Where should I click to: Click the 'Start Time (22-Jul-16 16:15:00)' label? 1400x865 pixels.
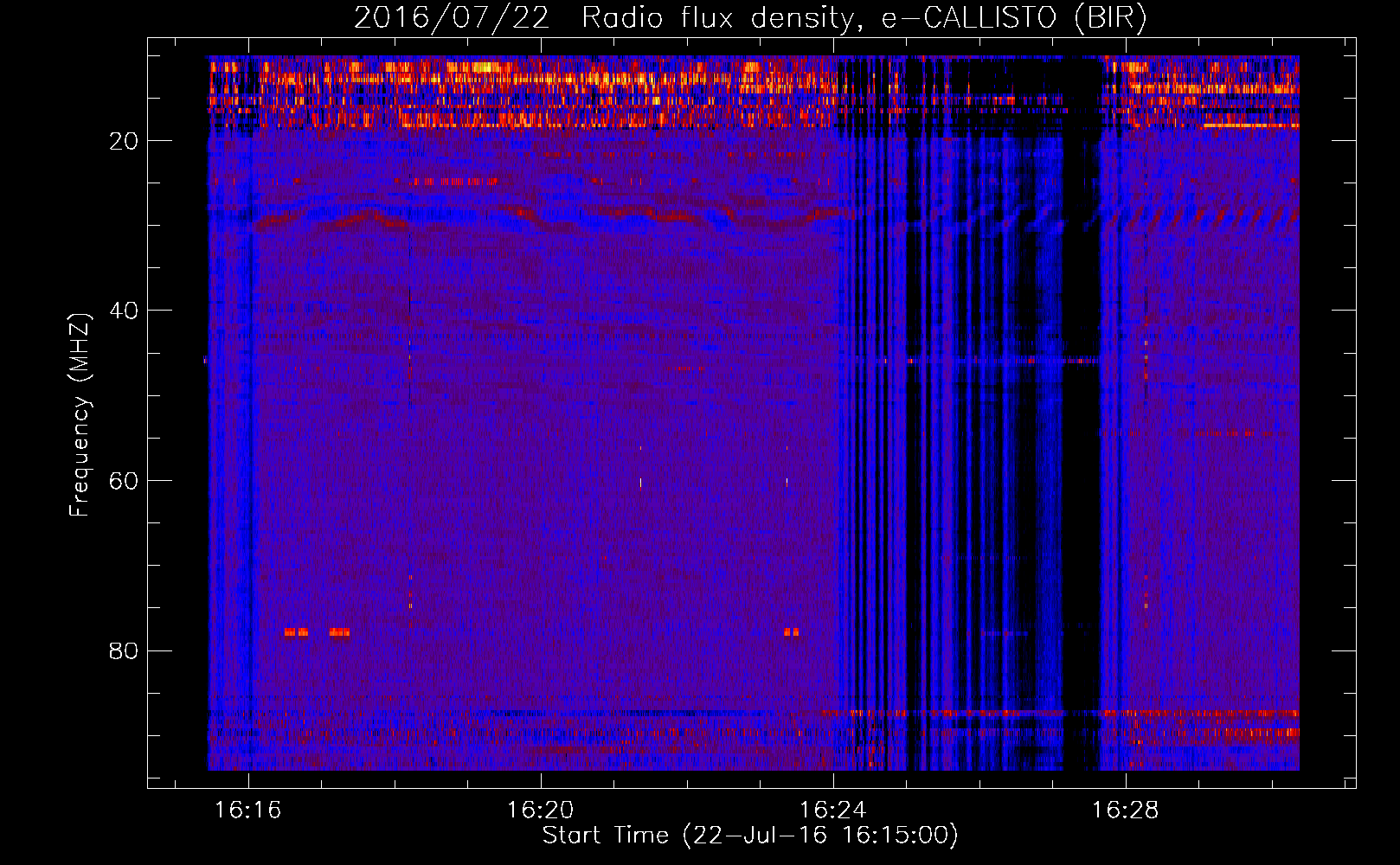[x=750, y=836]
